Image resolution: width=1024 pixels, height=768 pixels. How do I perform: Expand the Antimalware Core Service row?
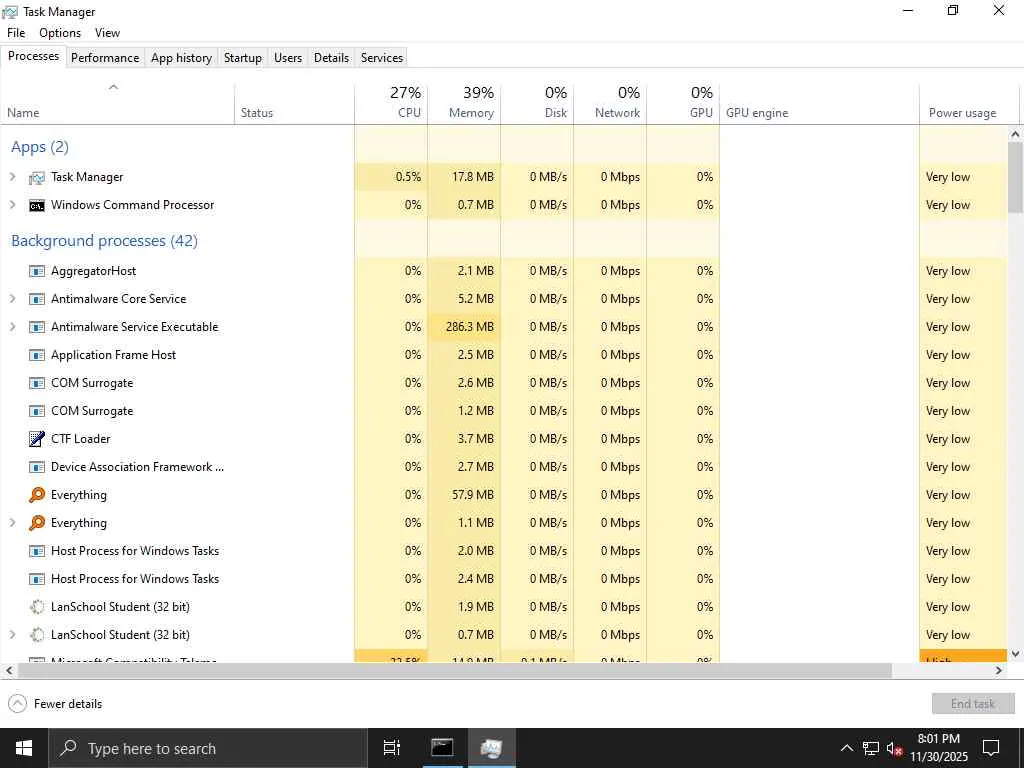coord(12,299)
